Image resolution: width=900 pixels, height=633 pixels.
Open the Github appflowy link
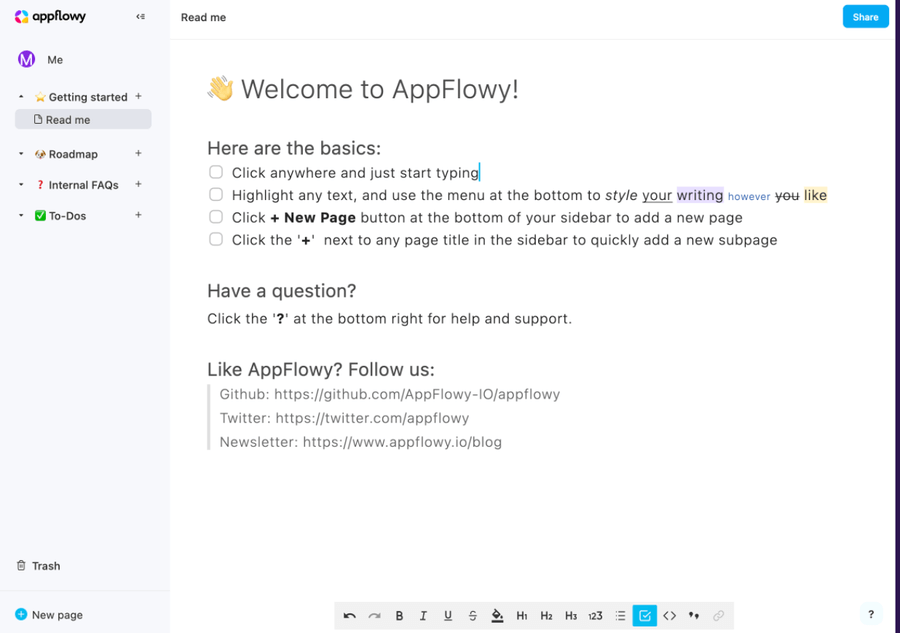pos(417,394)
